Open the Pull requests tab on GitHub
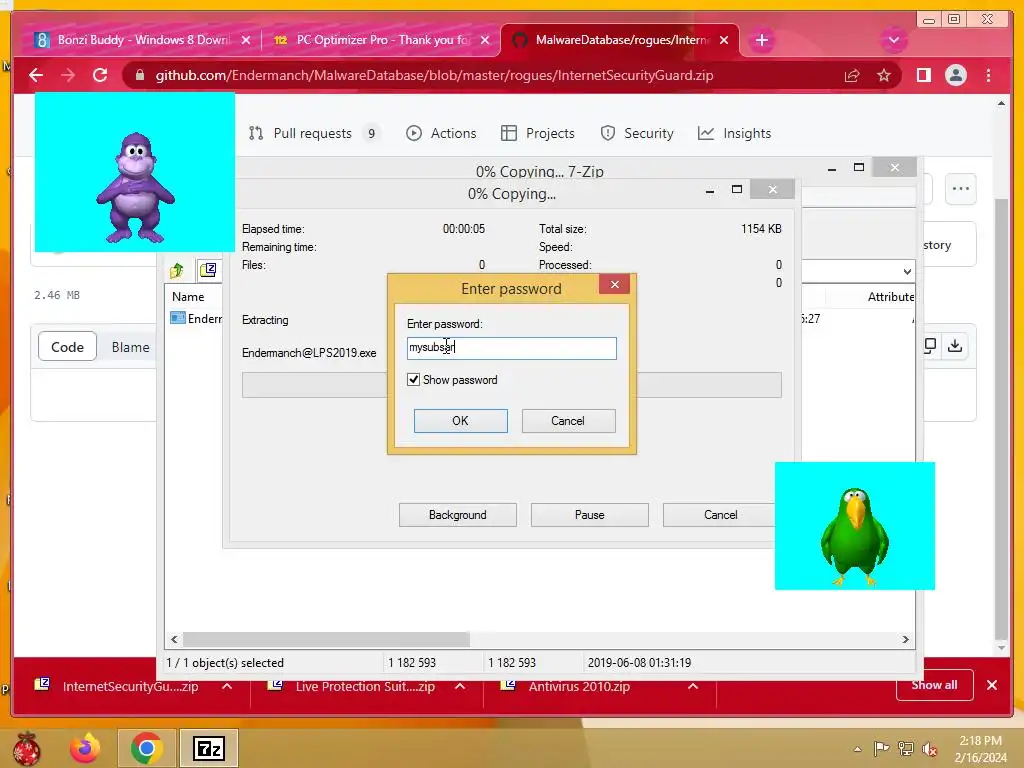Viewport: 1024px width, 768px height. coord(312,133)
